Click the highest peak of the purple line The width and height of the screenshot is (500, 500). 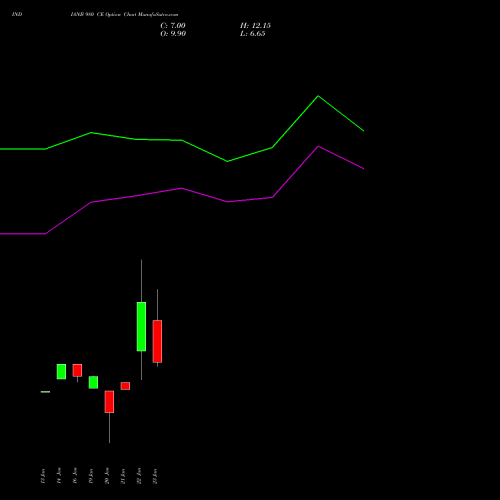pyautogui.click(x=318, y=146)
